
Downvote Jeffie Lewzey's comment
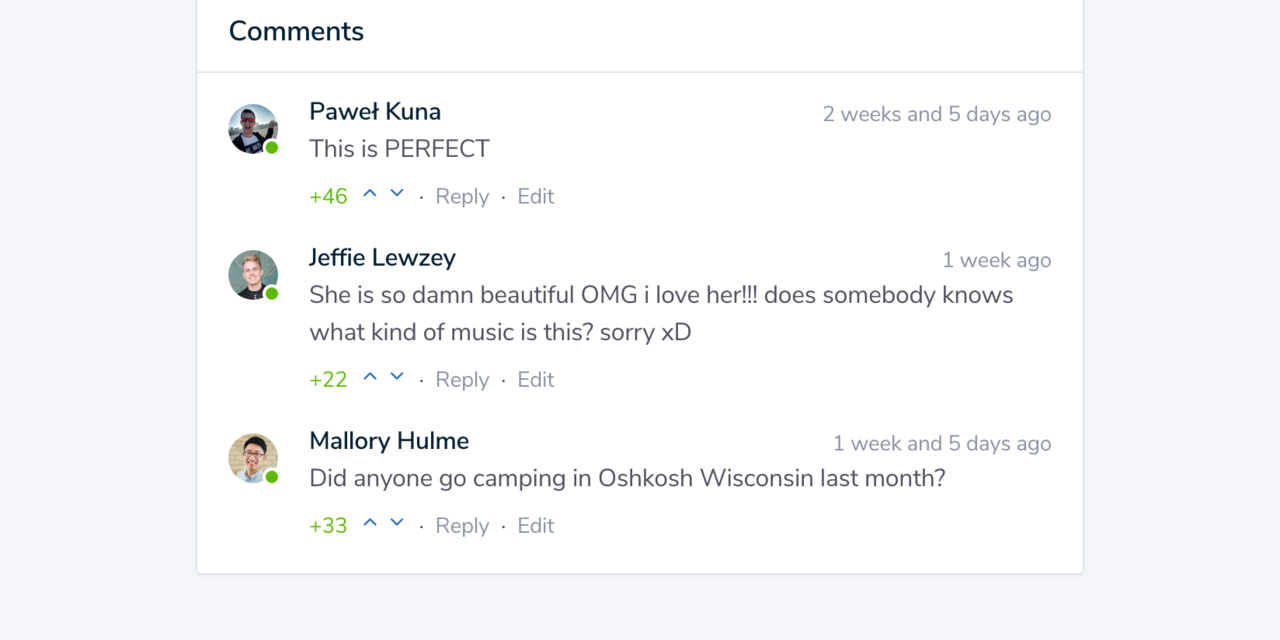tap(397, 377)
